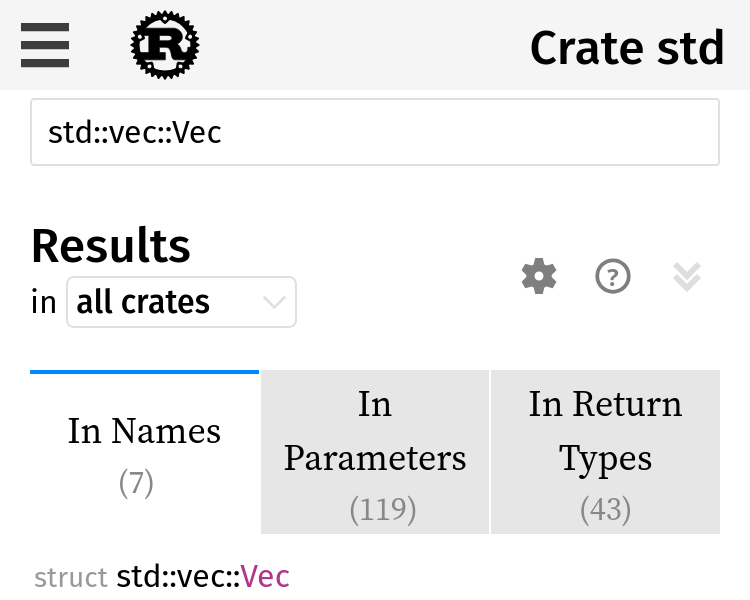This screenshot has width=750, height=600.
Task: Open the hamburger sidebar menu
Action: click(45, 45)
